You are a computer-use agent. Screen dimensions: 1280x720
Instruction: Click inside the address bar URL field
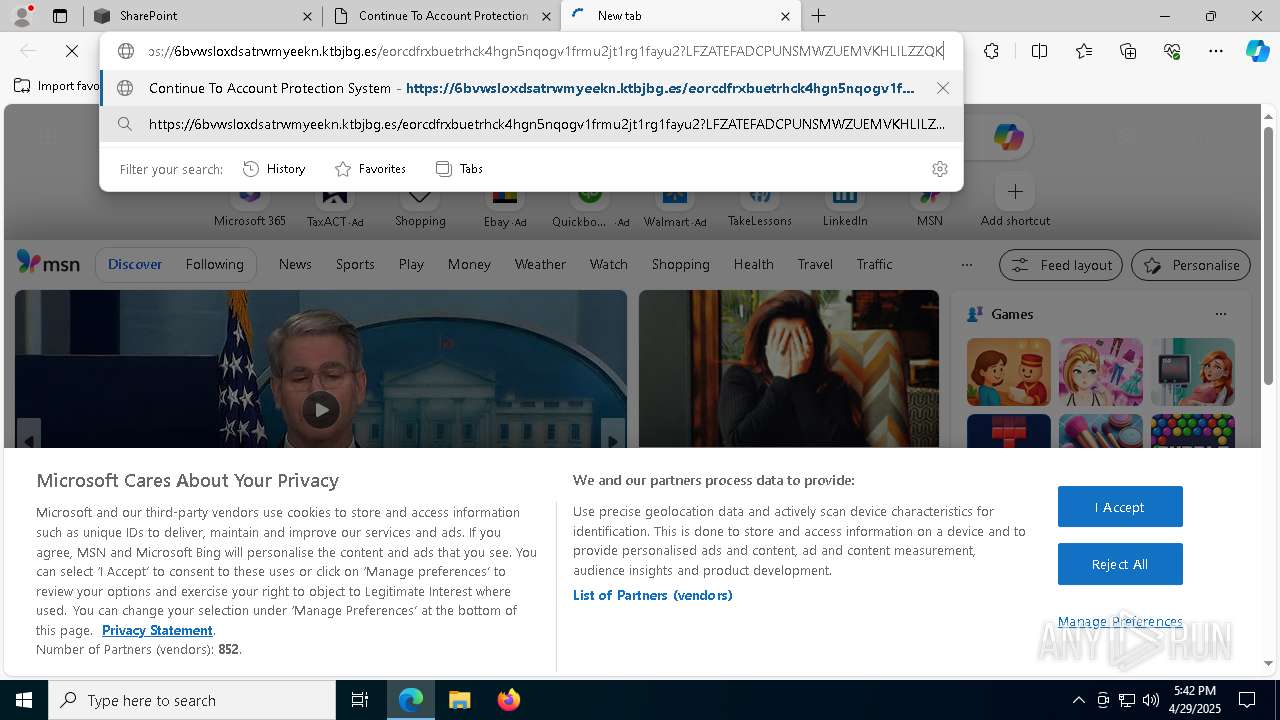[x=545, y=51]
